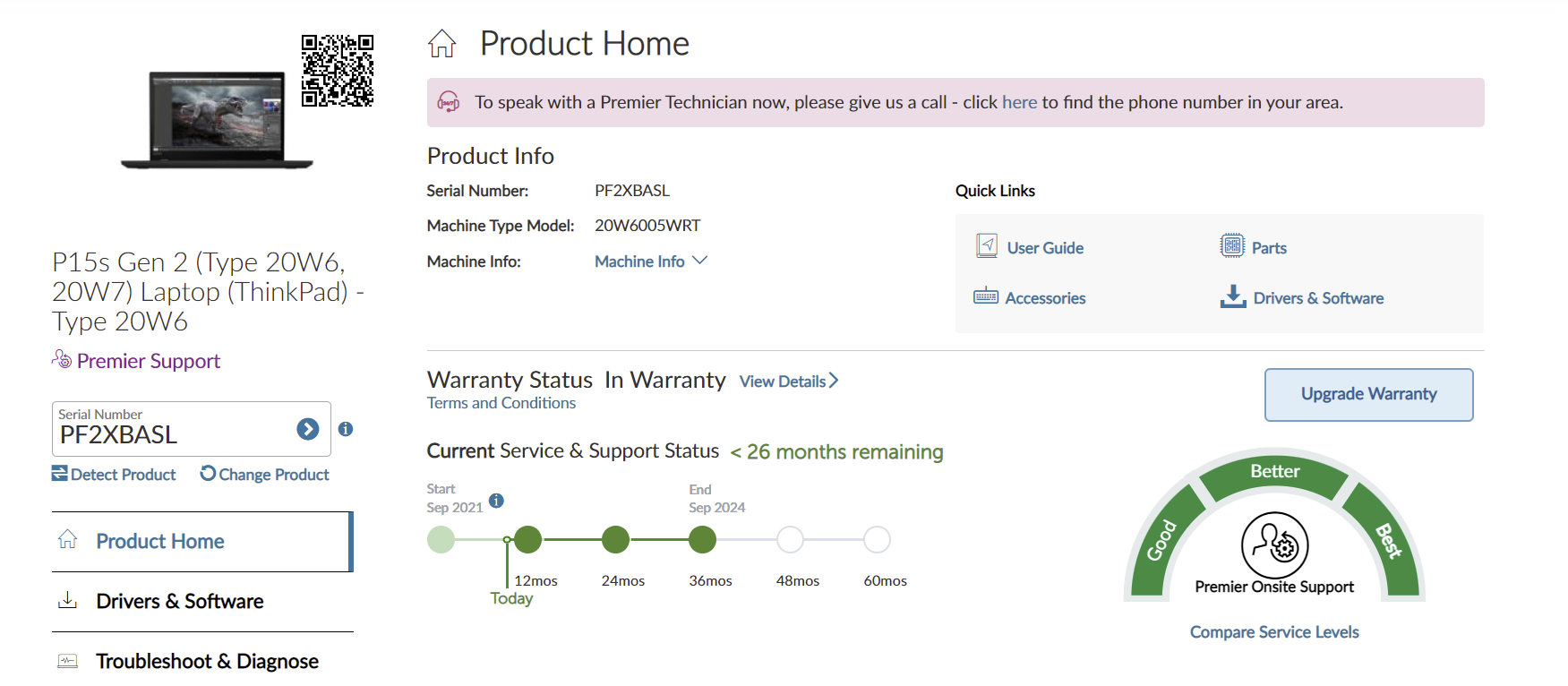Screen dimensions: 1568x686
Task: Click the Drivers & Software download icon
Action: 1233,296
